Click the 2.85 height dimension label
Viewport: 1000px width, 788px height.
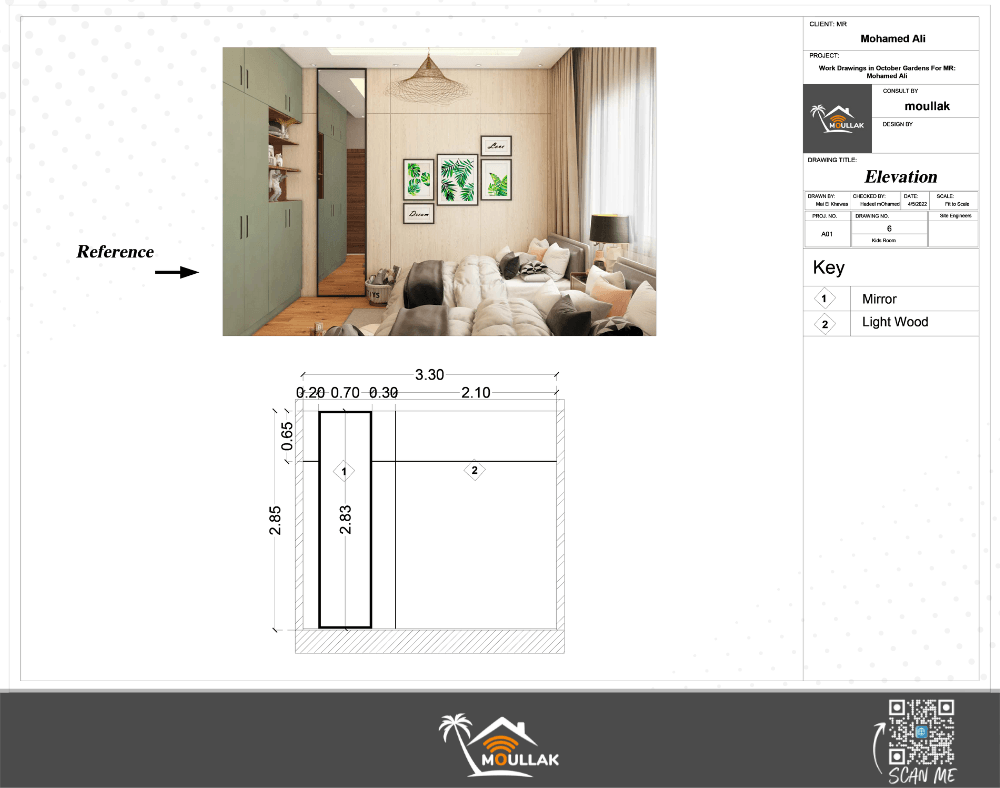[x=275, y=520]
